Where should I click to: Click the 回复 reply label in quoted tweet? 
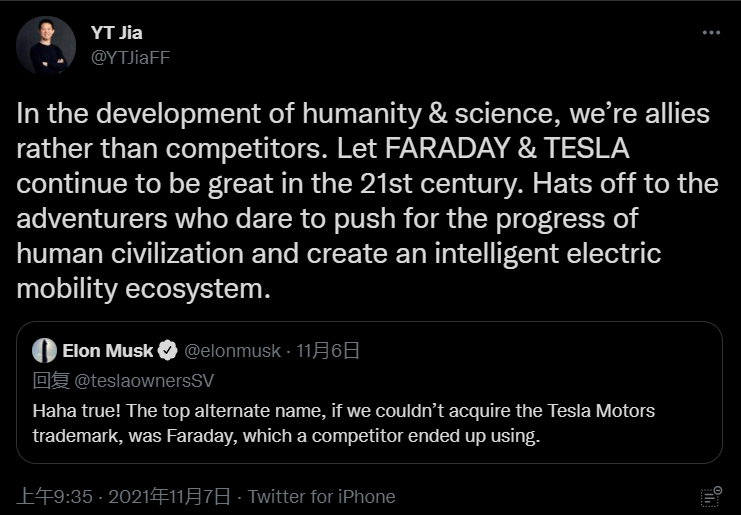48,380
